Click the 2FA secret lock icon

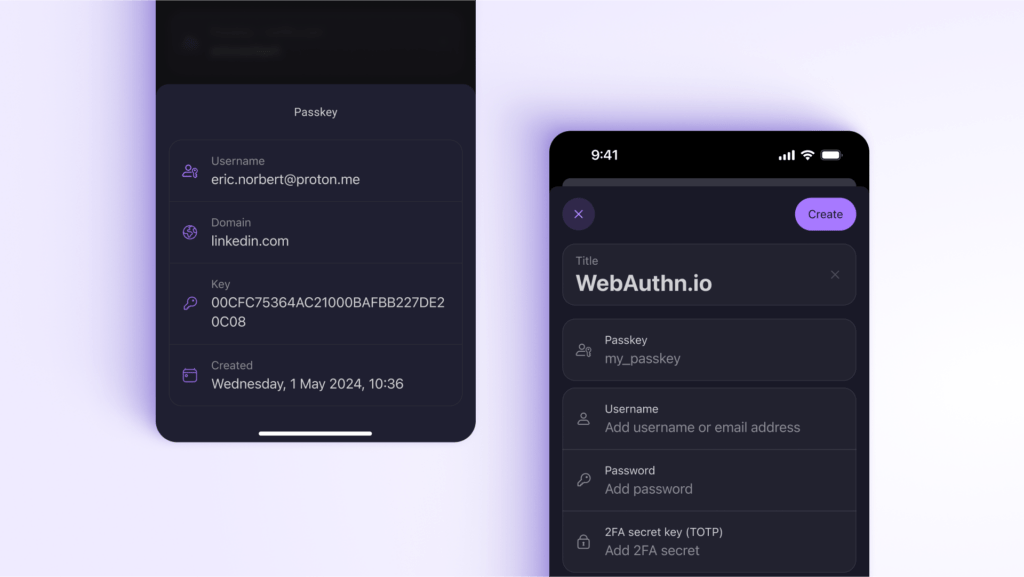(584, 542)
